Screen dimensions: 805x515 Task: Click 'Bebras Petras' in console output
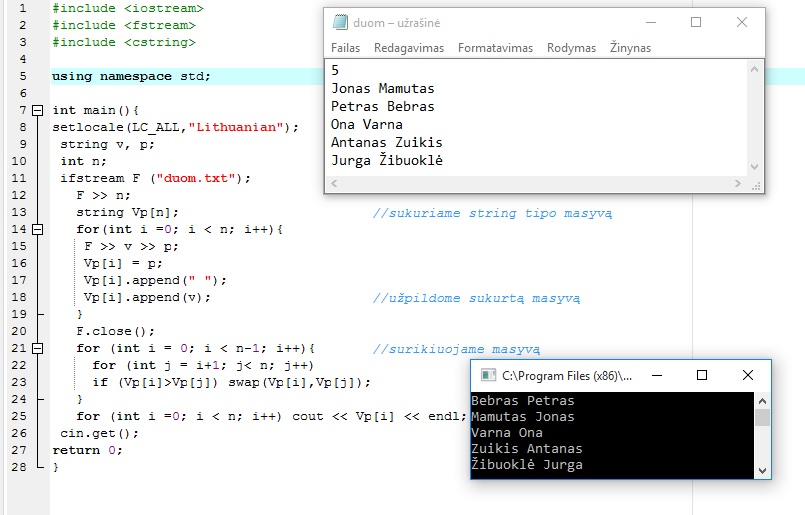tap(523, 400)
